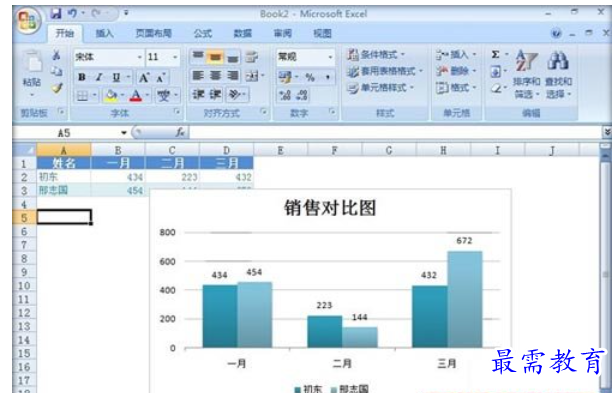Click the 粘贴 paste button
The width and height of the screenshot is (613, 393).
(x=32, y=73)
